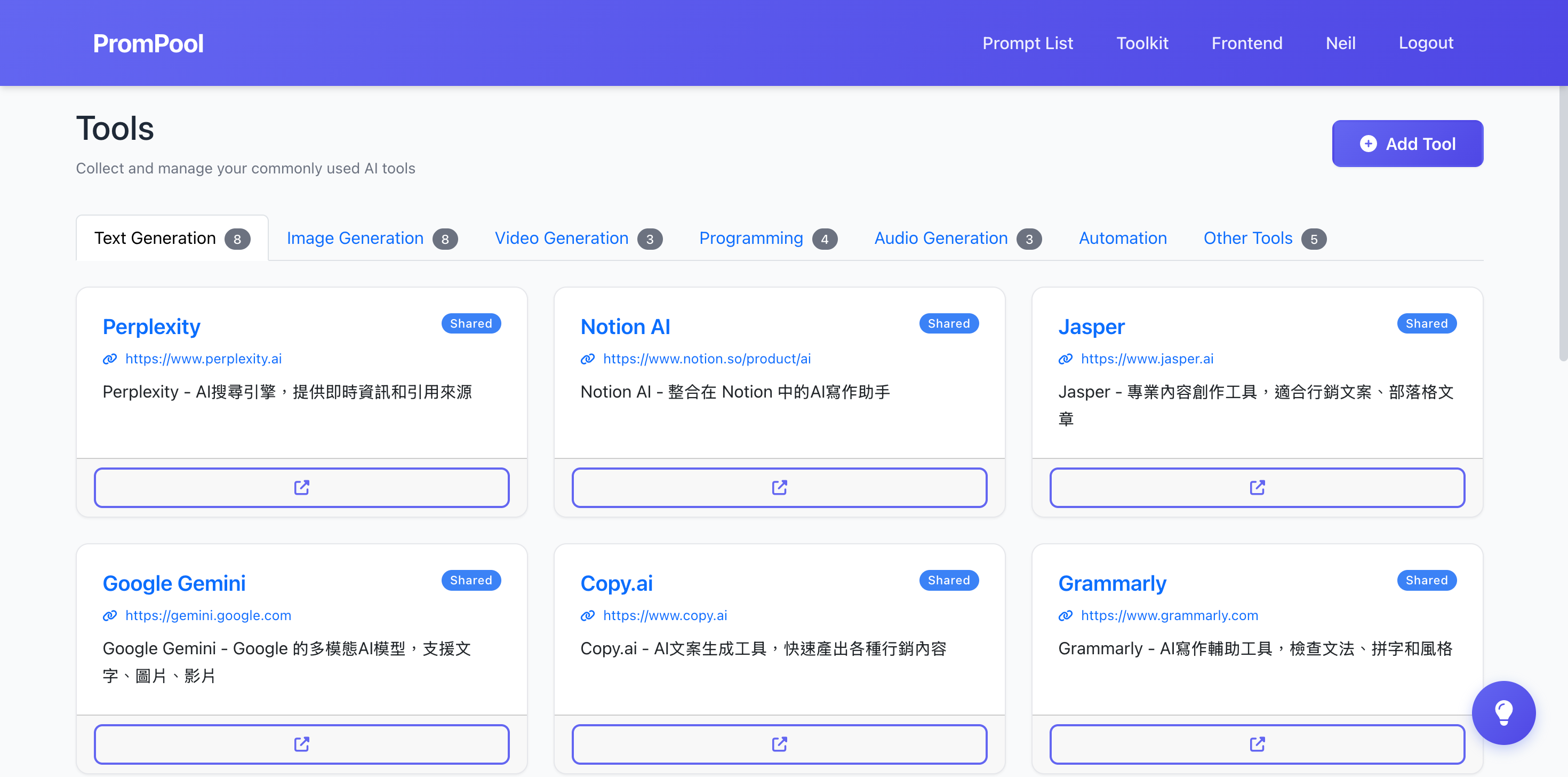Open the Toolkit menu item
The width and height of the screenshot is (1568, 777).
pyautogui.click(x=1142, y=43)
